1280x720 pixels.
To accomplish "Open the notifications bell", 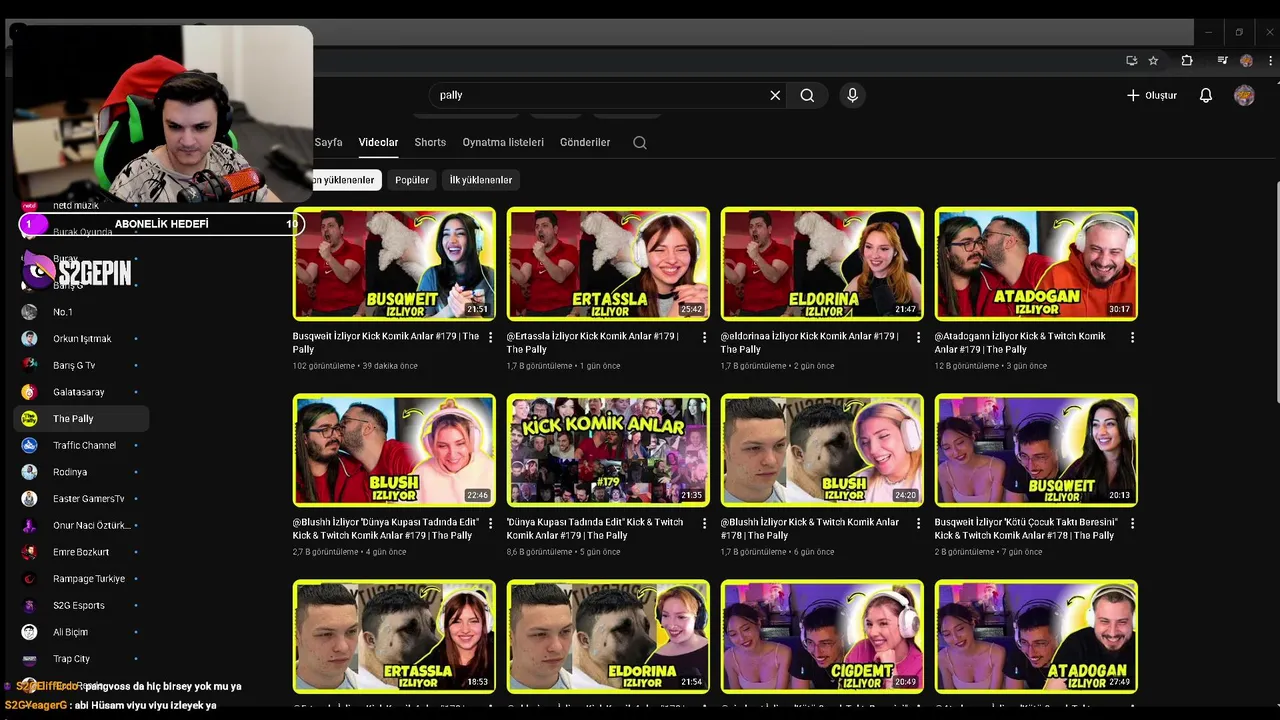I will pos(1206,95).
